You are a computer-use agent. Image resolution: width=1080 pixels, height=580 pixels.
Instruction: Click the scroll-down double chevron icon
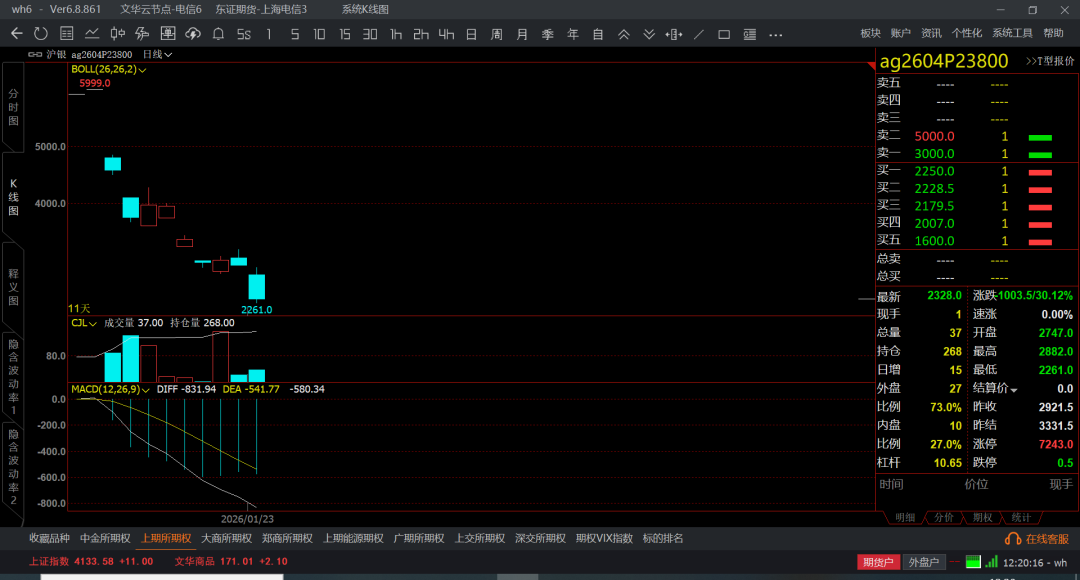tap(649, 34)
